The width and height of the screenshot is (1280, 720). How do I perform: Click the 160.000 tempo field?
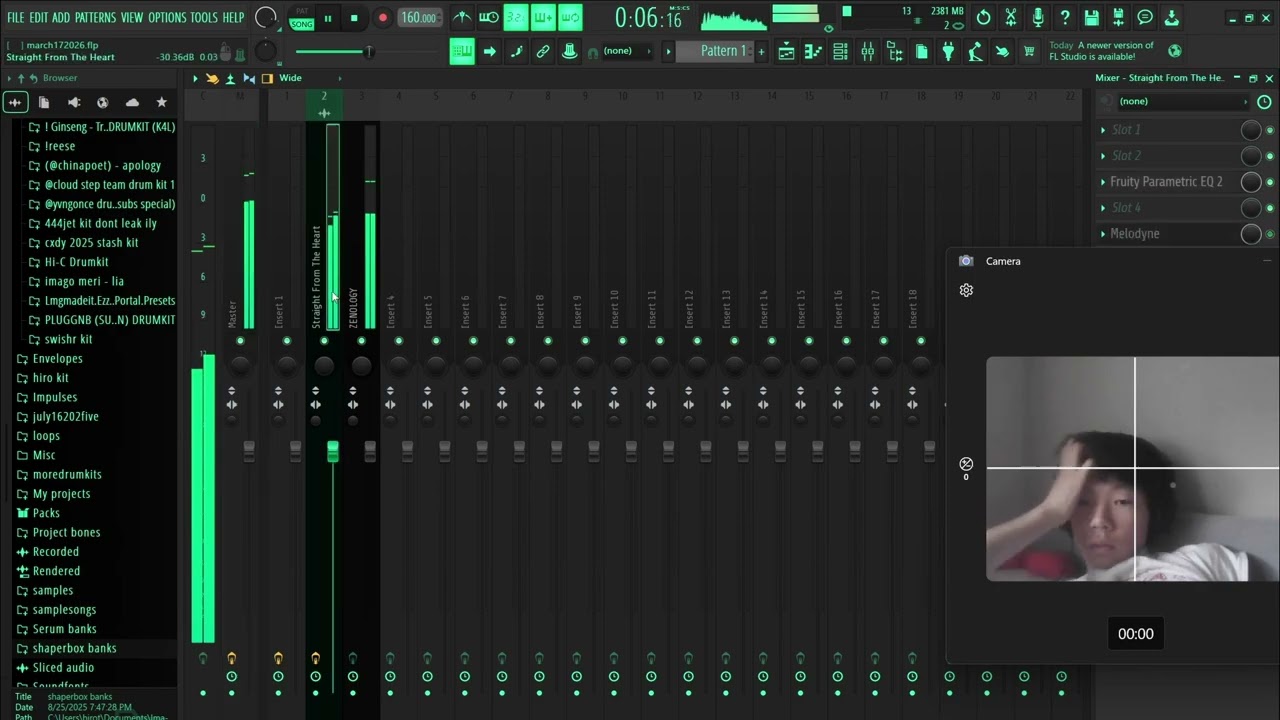(x=419, y=18)
